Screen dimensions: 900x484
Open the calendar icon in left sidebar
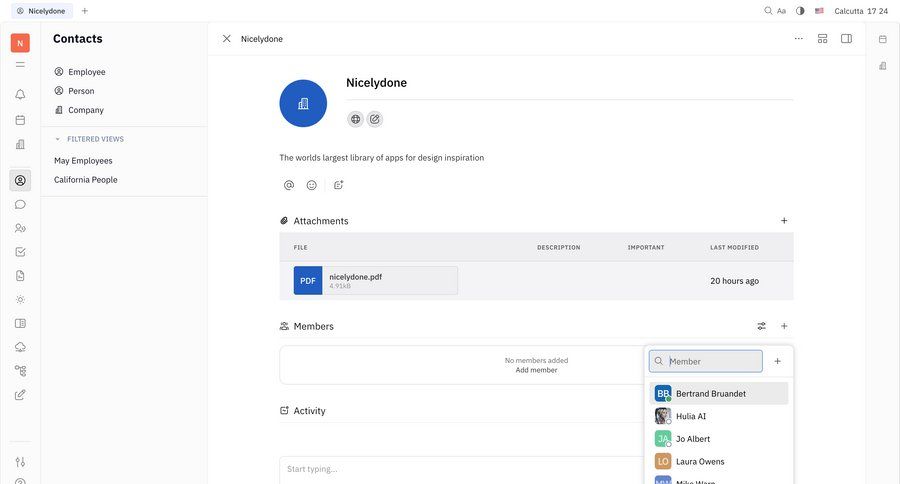(20, 120)
